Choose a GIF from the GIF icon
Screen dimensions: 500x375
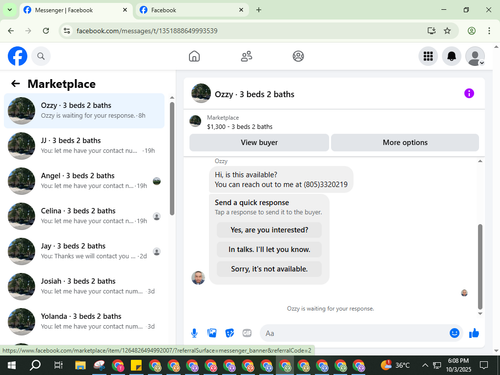pyautogui.click(x=247, y=333)
